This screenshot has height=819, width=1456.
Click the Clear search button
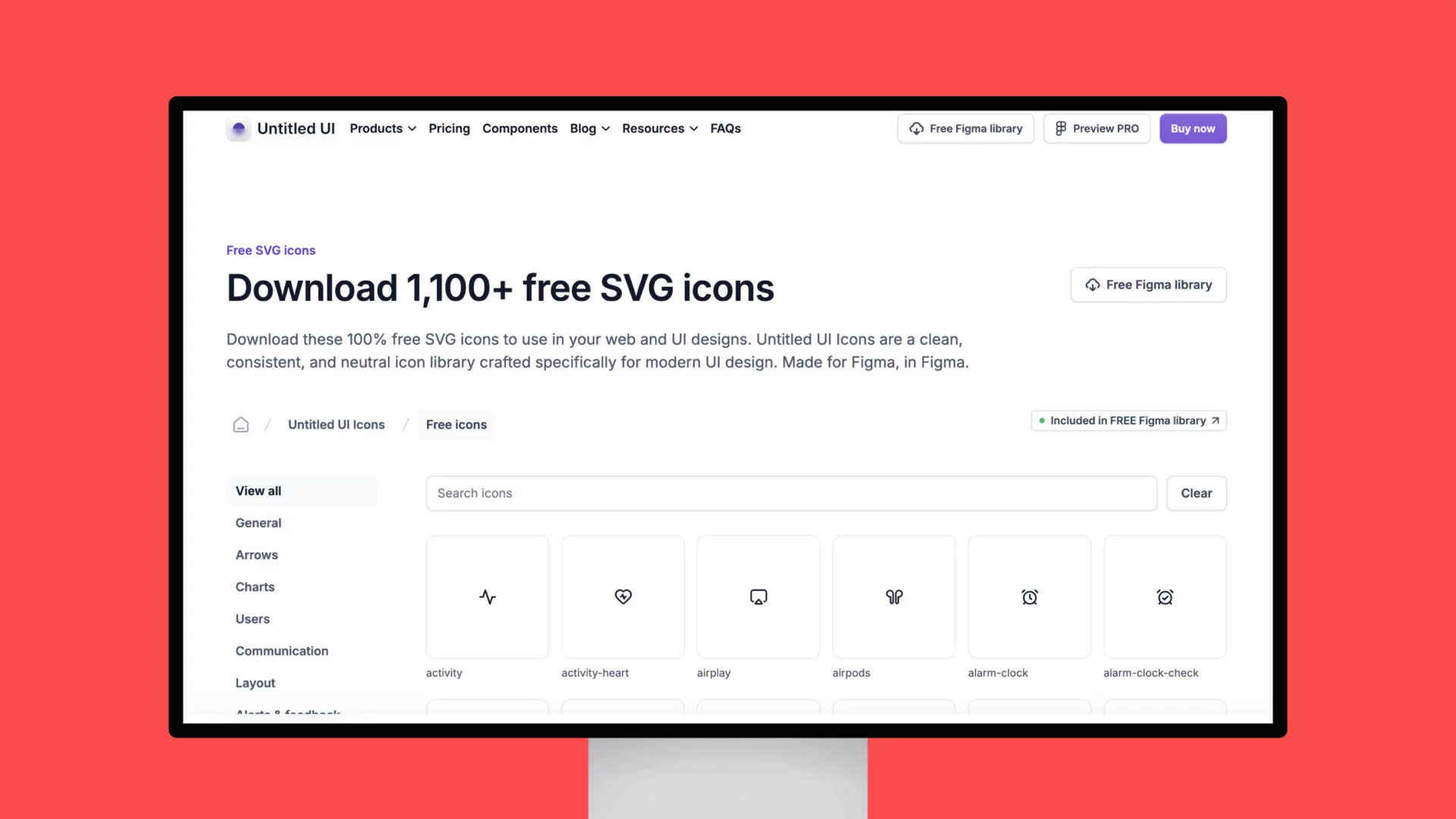click(x=1196, y=492)
